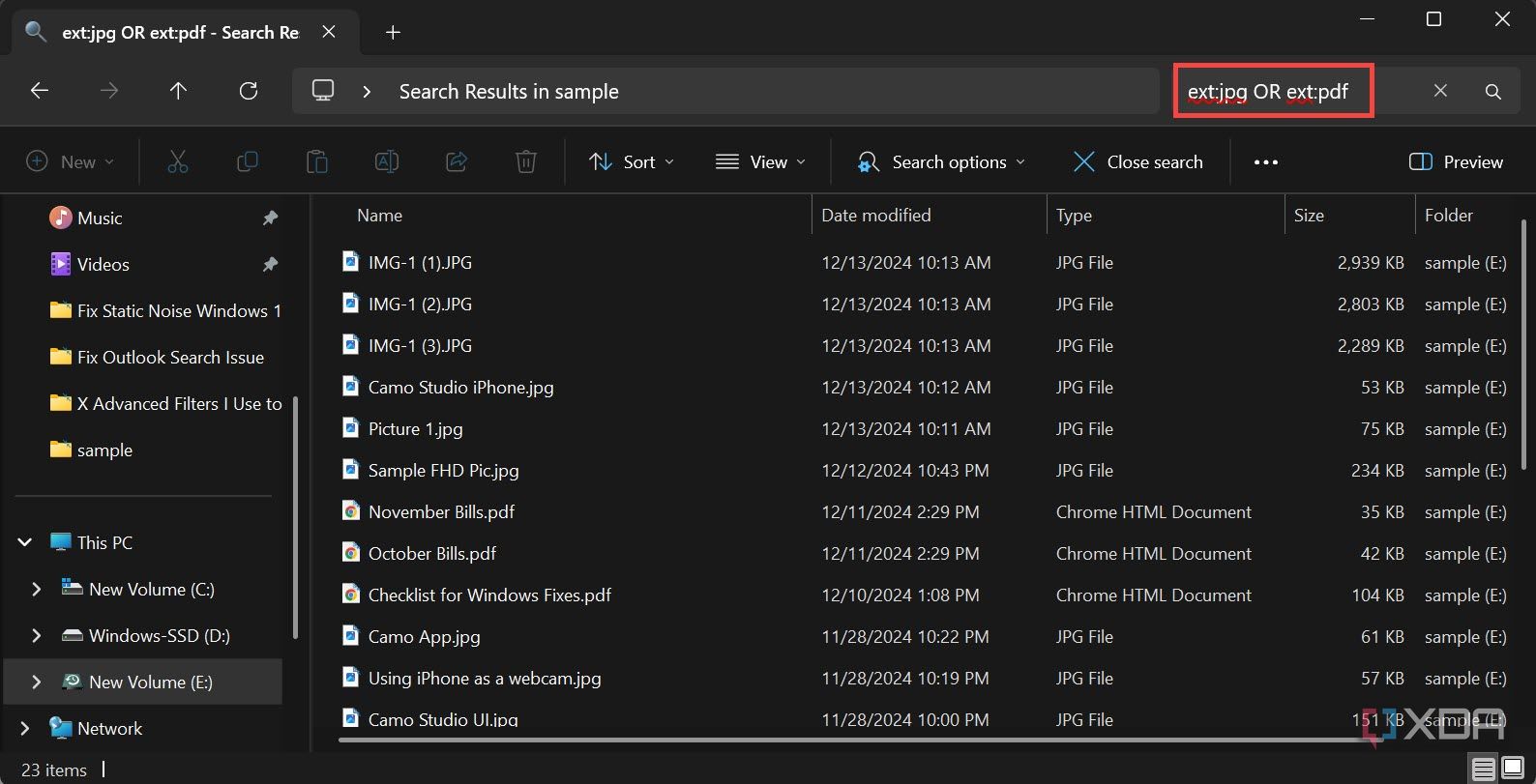Viewport: 1536px width, 784px height.
Task: Open the See more ellipsis menu
Action: pos(1266,162)
